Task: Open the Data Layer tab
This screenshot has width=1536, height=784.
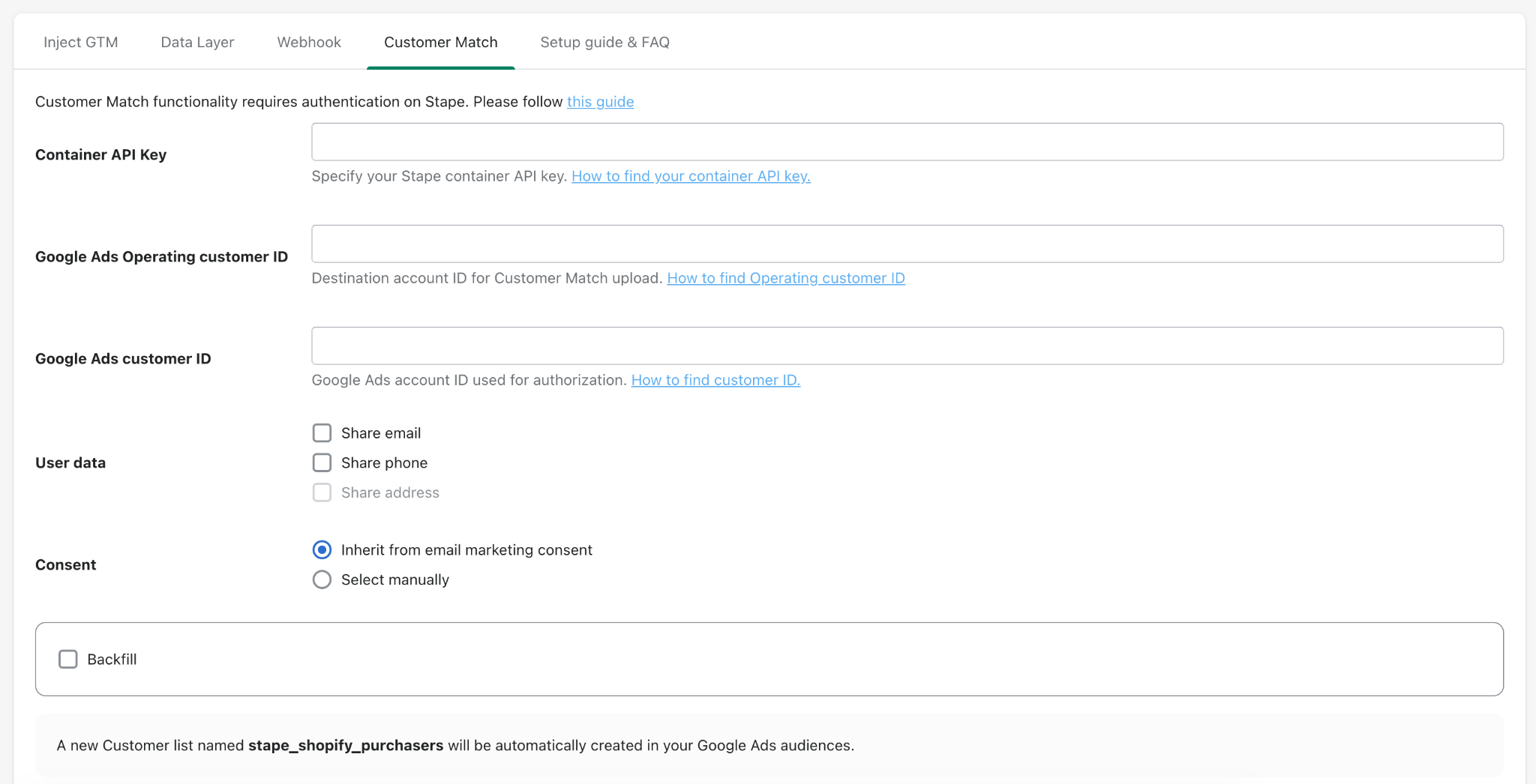Action: click(197, 42)
